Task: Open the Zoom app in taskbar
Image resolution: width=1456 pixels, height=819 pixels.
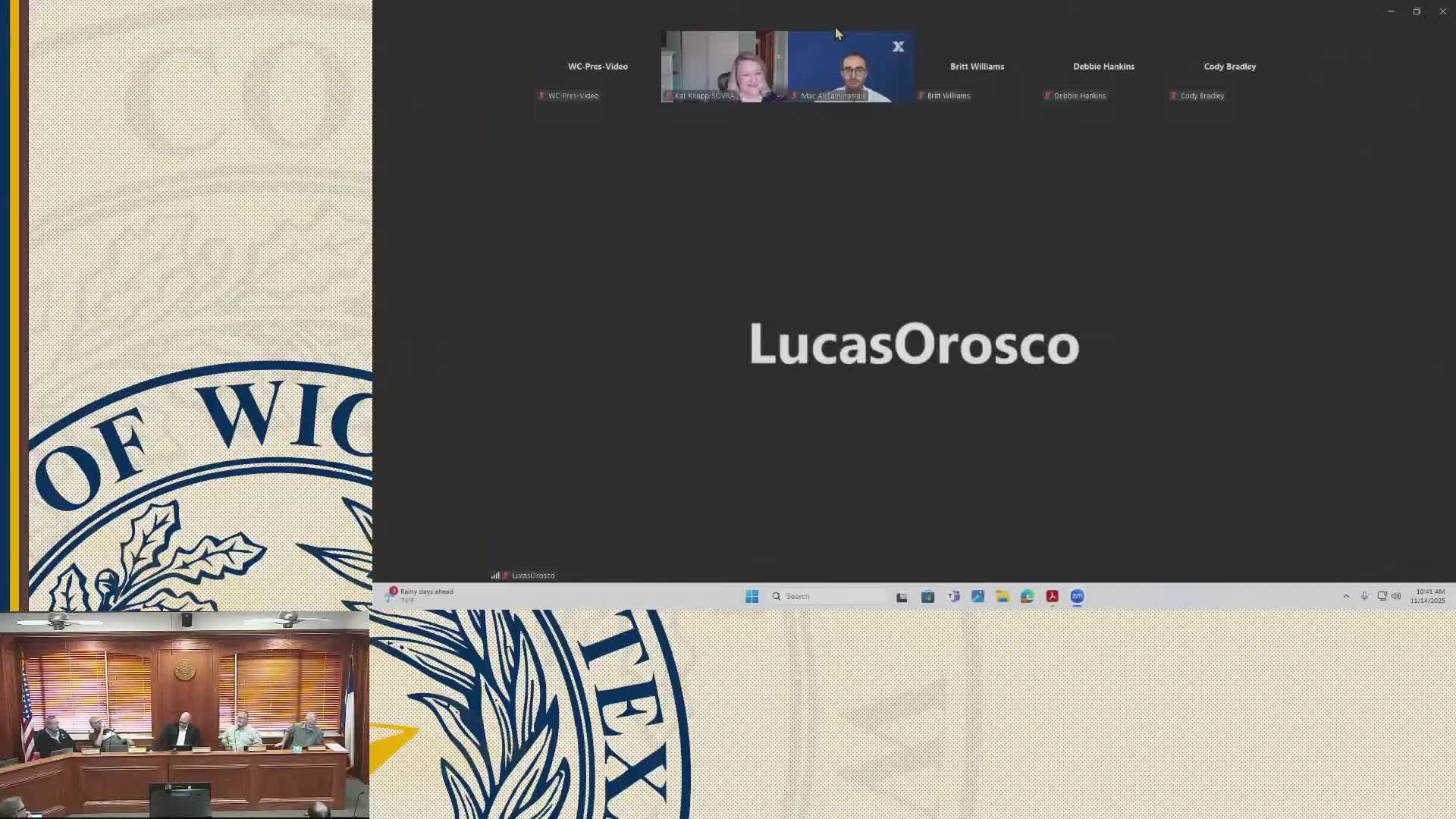Action: click(1077, 597)
